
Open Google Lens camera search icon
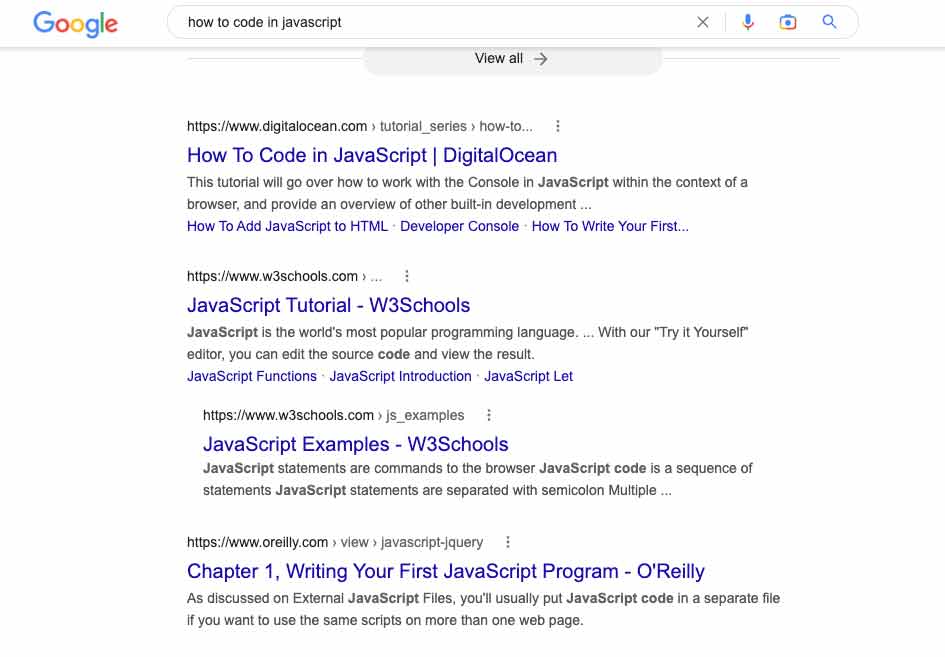[788, 22]
